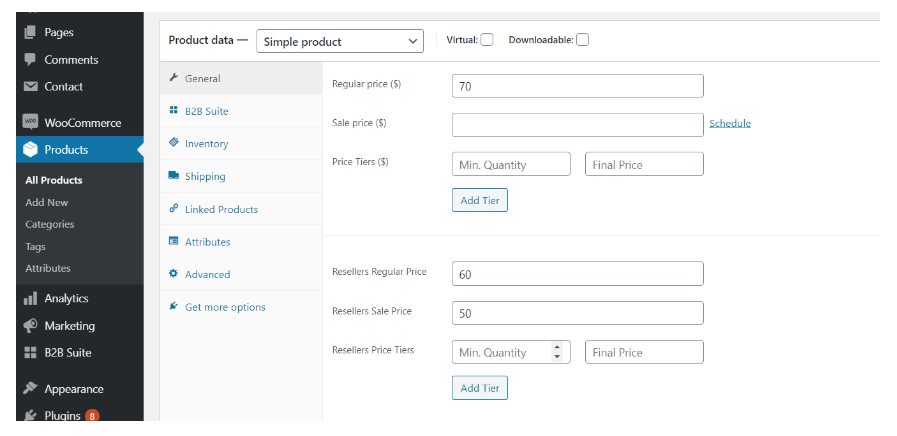Click the B2B Suite sidebar grid icon
The image size is (897, 436).
(x=30, y=353)
